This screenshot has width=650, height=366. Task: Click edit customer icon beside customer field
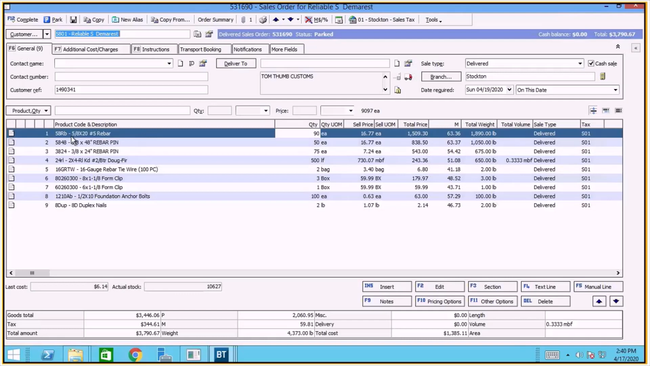pos(209,34)
